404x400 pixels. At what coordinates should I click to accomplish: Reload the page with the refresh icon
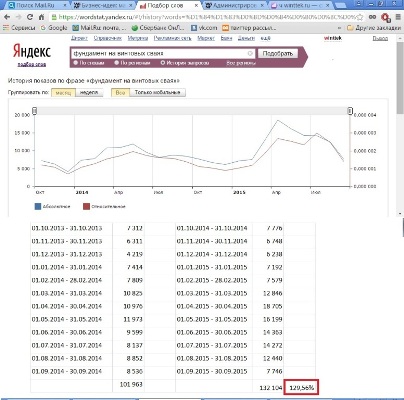[x=30, y=17]
